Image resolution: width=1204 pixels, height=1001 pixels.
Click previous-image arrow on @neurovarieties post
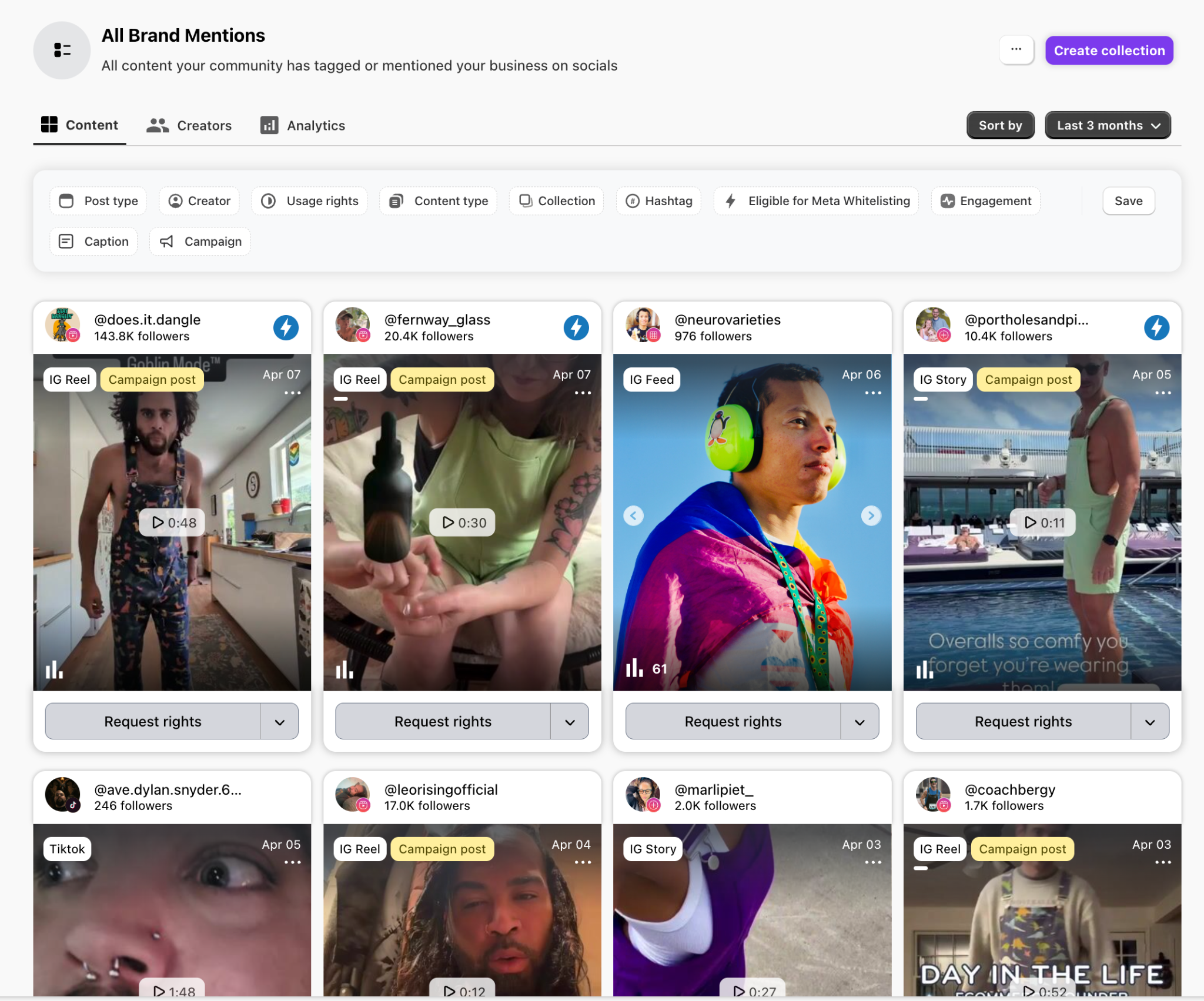pyautogui.click(x=633, y=515)
